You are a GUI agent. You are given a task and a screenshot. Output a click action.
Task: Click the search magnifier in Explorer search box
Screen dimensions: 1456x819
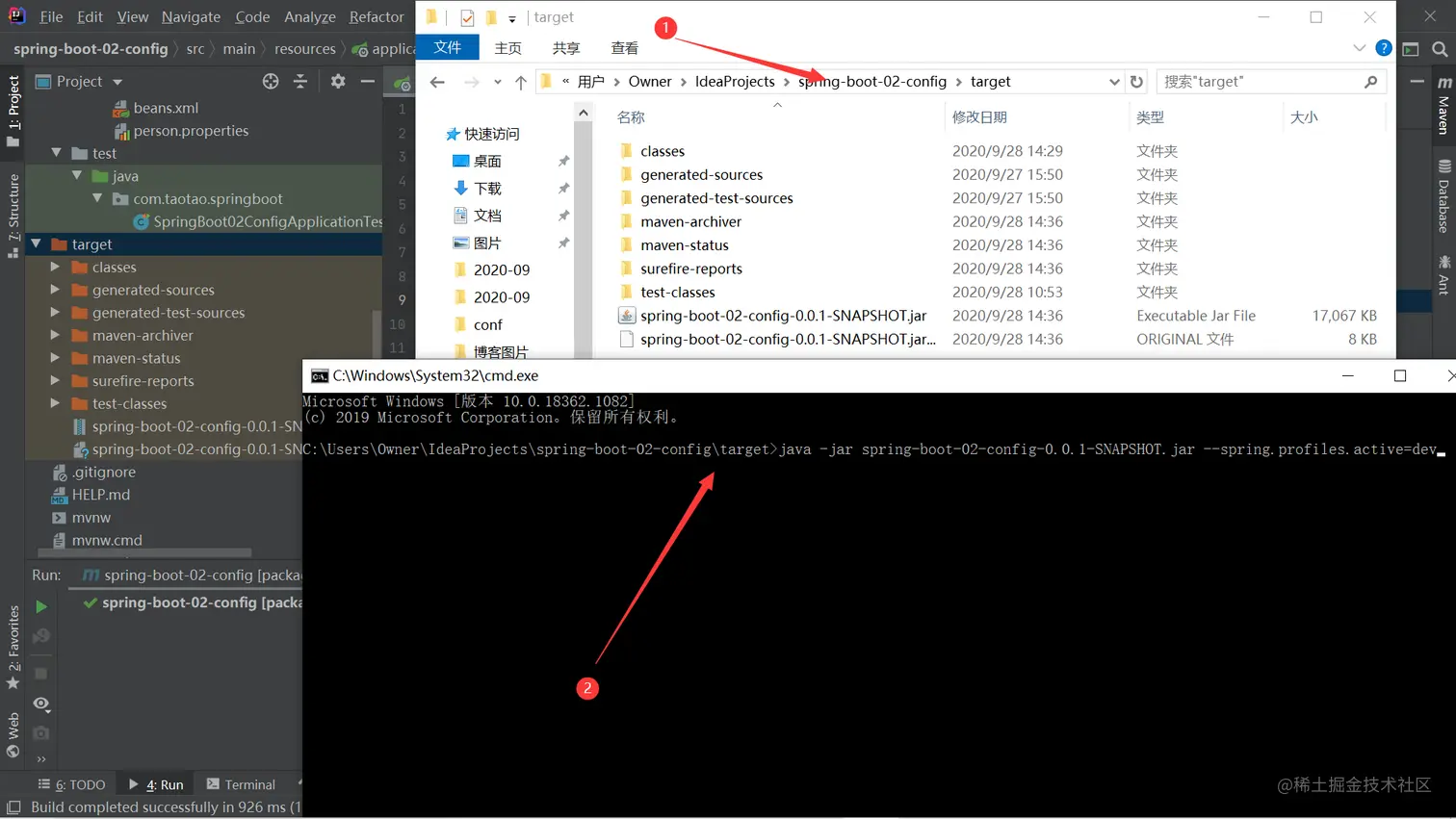(x=1371, y=82)
